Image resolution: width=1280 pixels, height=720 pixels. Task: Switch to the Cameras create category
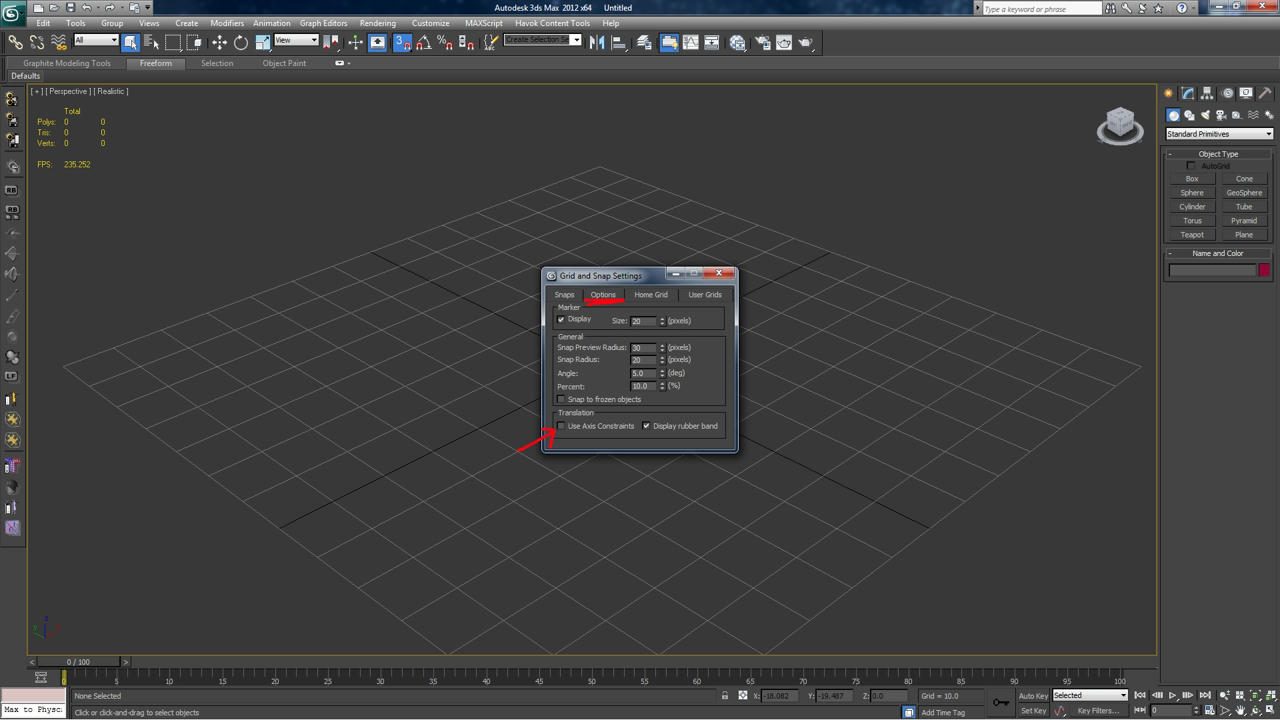pyautogui.click(x=1221, y=115)
